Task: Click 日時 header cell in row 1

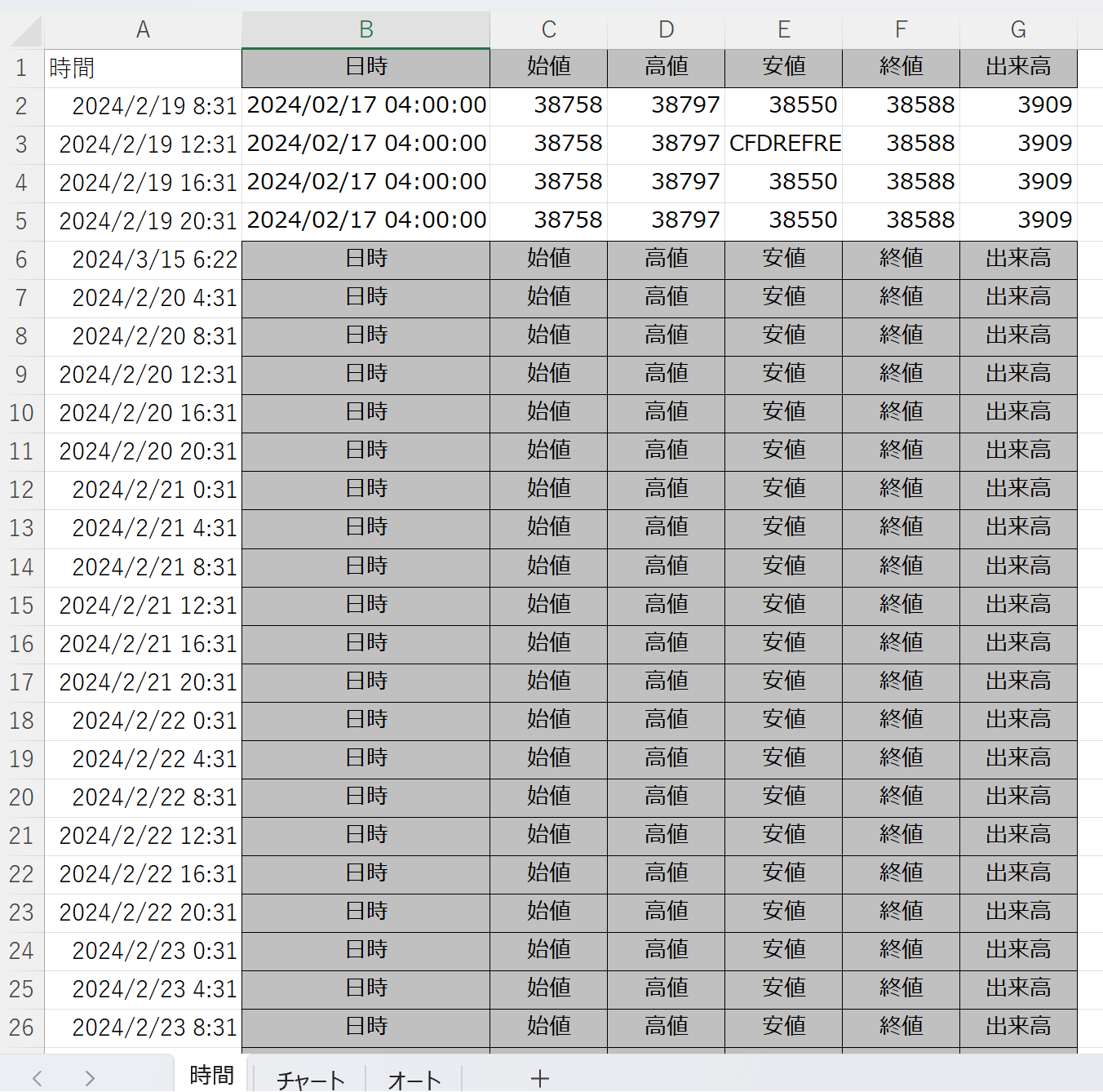Action: point(365,68)
